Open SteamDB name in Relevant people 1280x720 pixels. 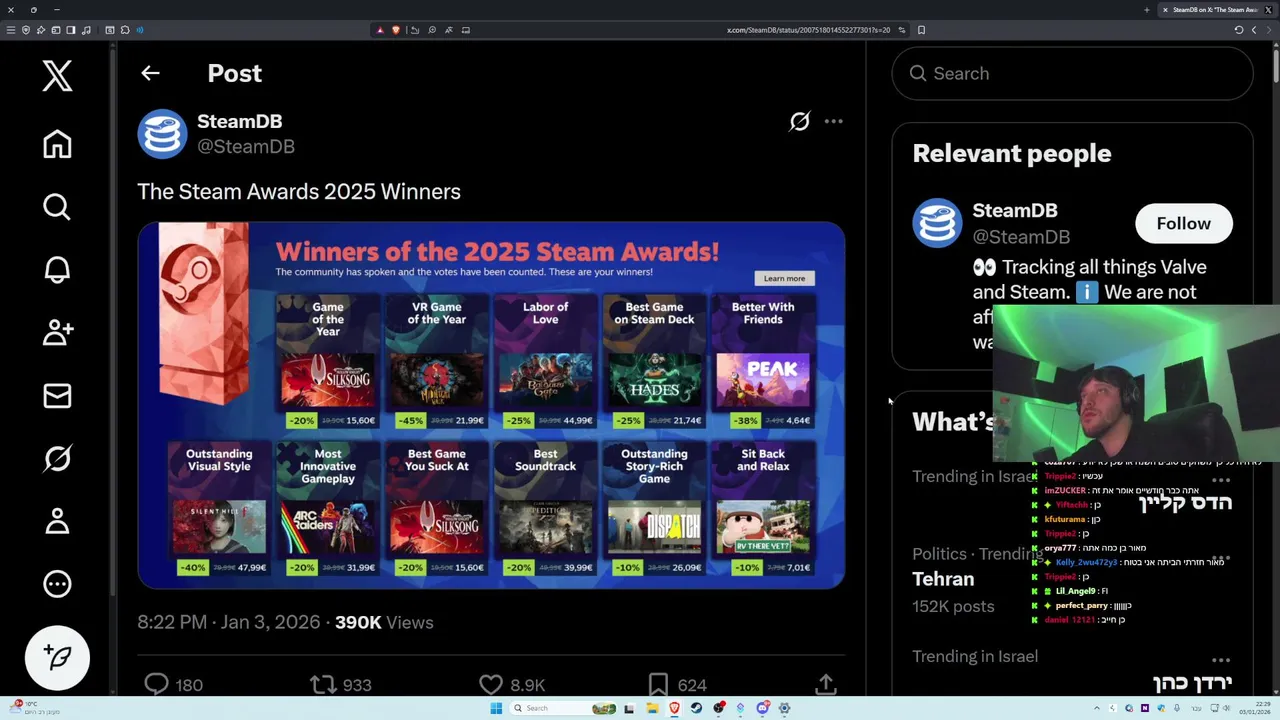tap(1015, 210)
